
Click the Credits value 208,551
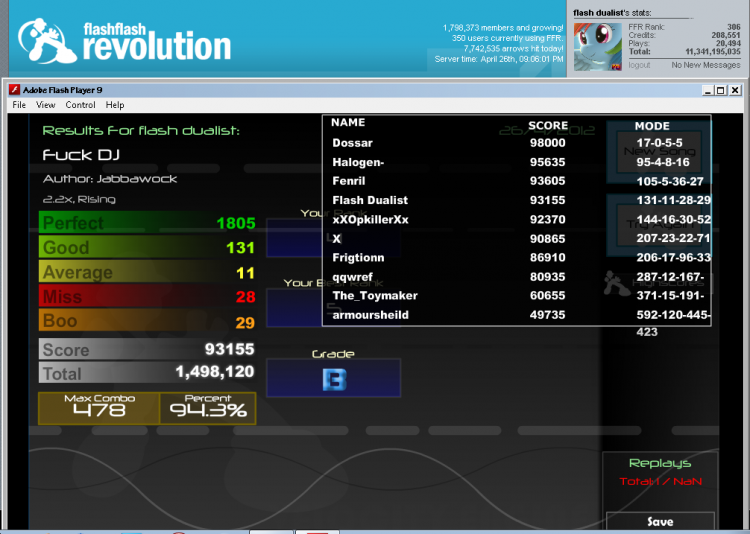726,35
